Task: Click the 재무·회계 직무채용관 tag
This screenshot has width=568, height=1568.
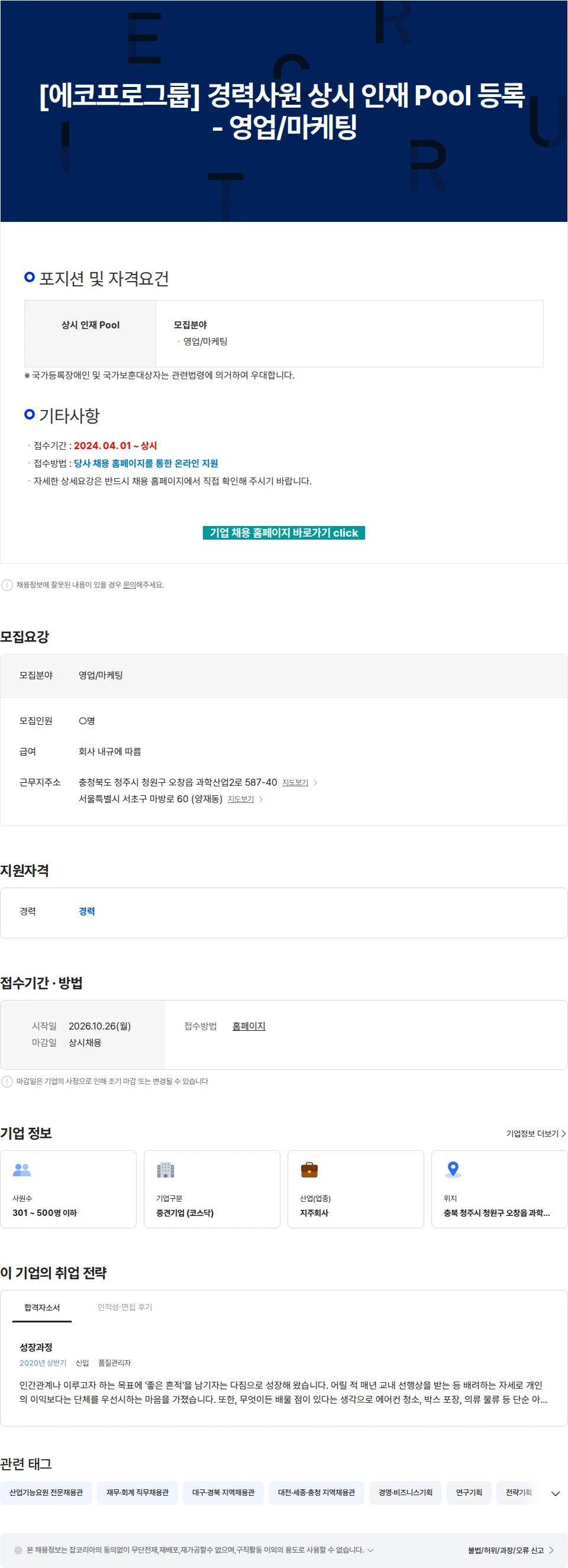Action: (138, 1492)
